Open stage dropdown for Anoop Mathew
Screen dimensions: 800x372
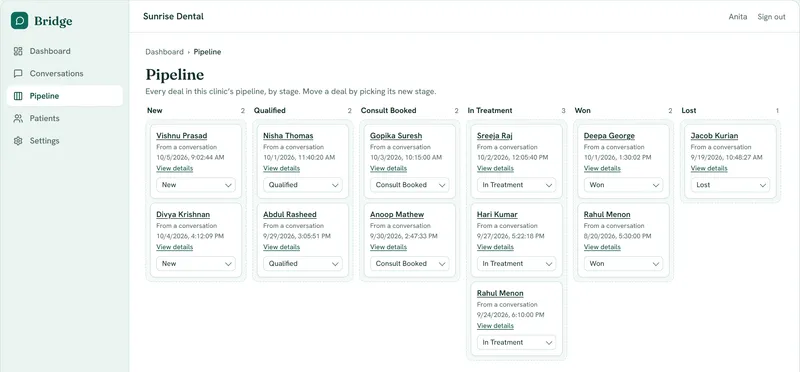click(410, 264)
